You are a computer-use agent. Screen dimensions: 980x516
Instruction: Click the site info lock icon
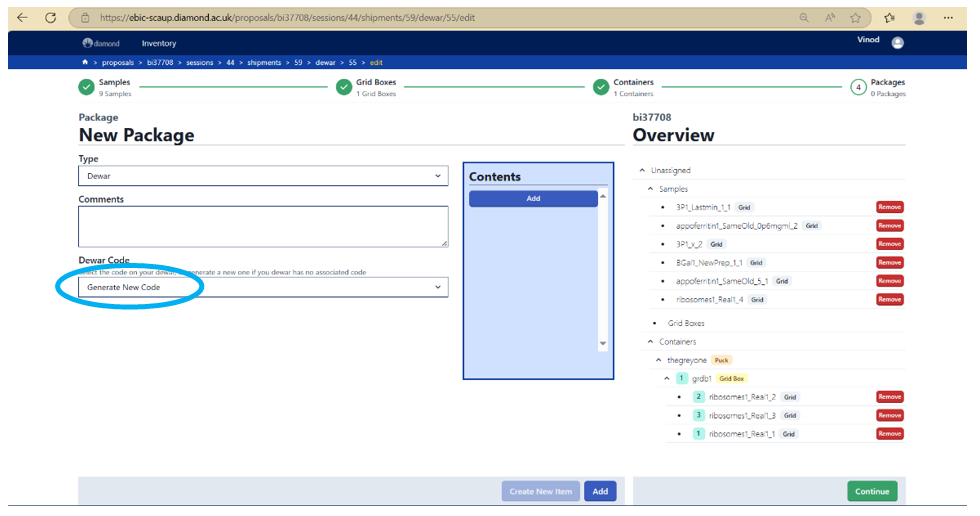pos(86,17)
